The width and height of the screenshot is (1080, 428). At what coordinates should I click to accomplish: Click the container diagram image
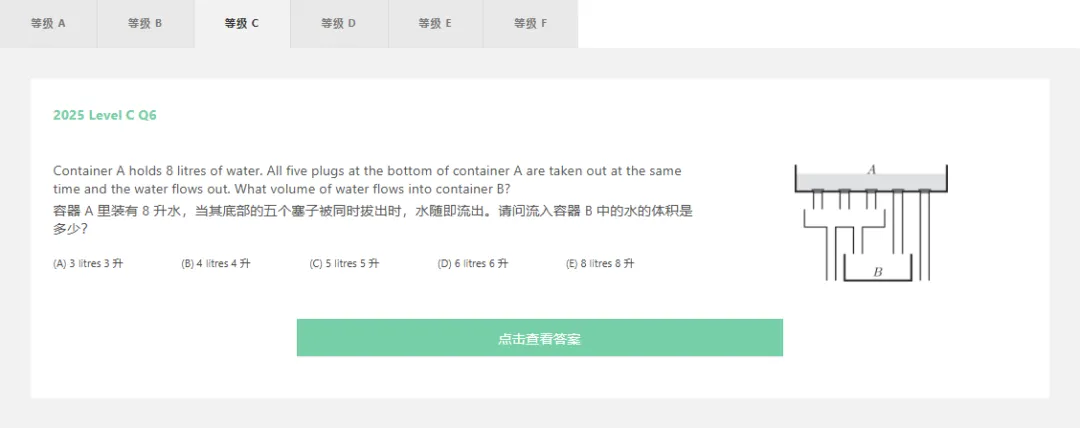(x=871, y=223)
